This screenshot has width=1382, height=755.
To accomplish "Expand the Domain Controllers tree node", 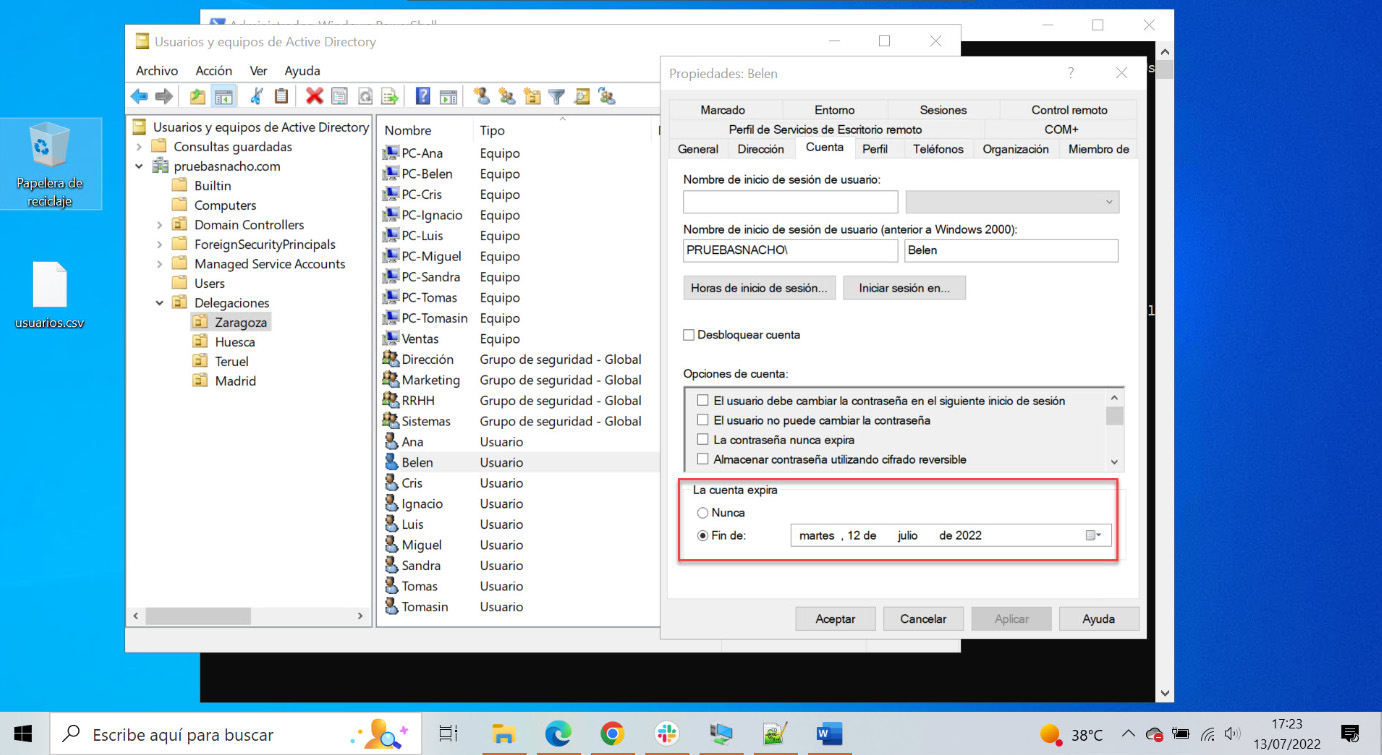I will (160, 225).
